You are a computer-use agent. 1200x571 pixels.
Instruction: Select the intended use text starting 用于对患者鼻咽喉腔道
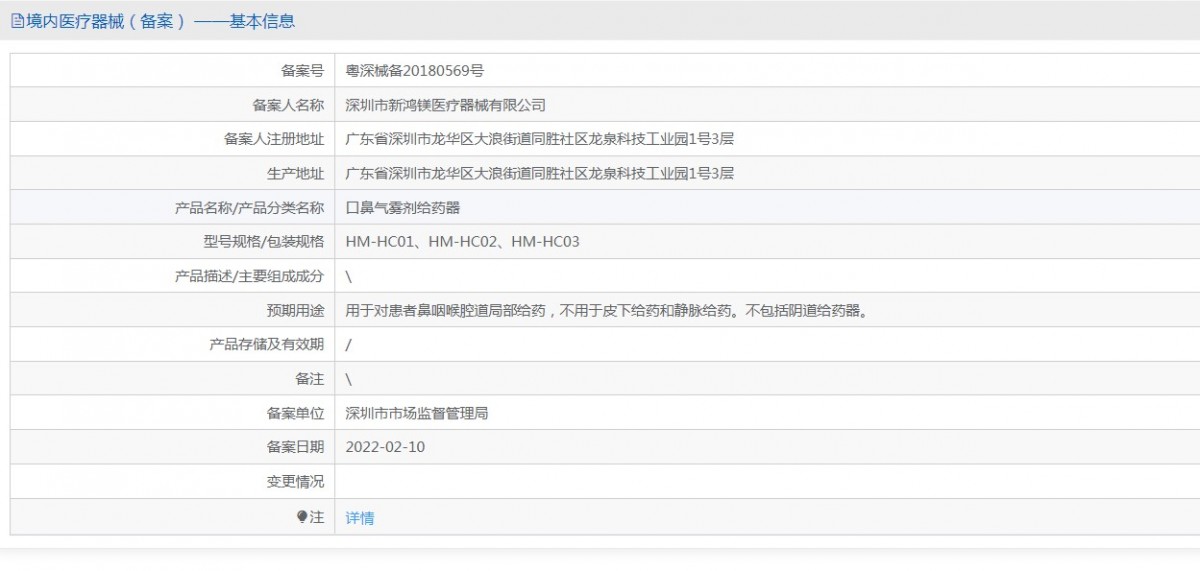click(x=607, y=311)
